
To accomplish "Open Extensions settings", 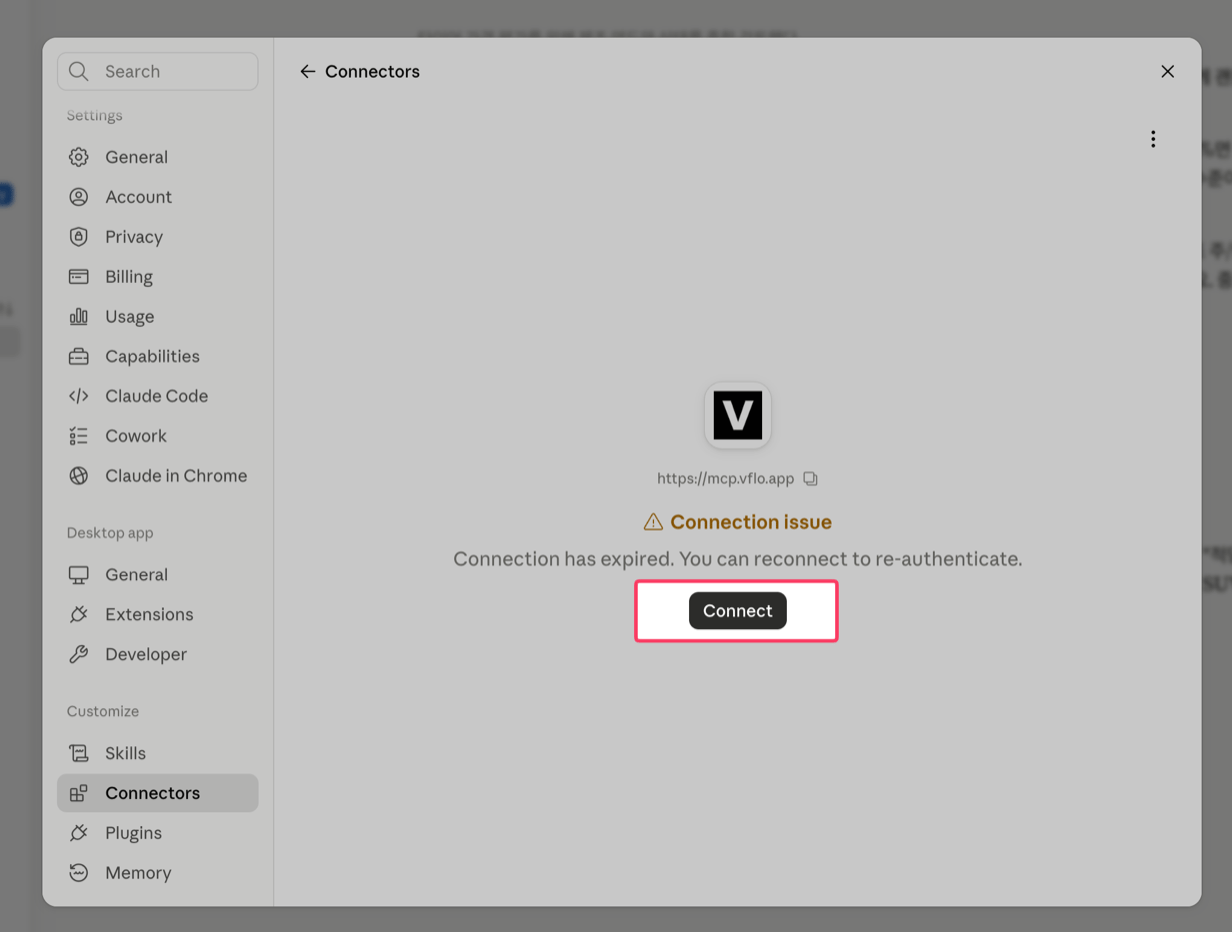I will (158, 615).
